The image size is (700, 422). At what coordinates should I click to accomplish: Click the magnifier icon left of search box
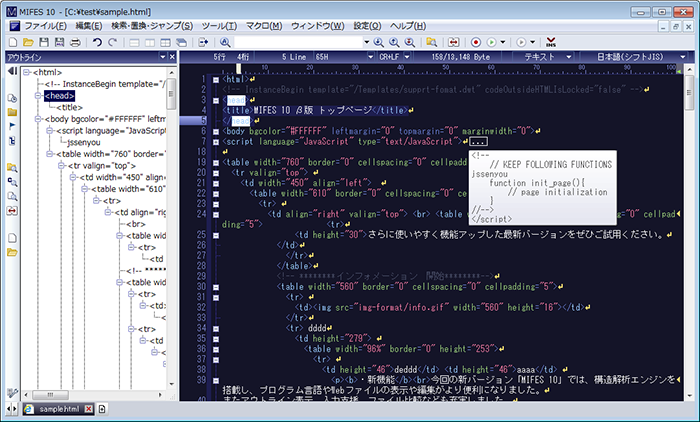[224, 42]
